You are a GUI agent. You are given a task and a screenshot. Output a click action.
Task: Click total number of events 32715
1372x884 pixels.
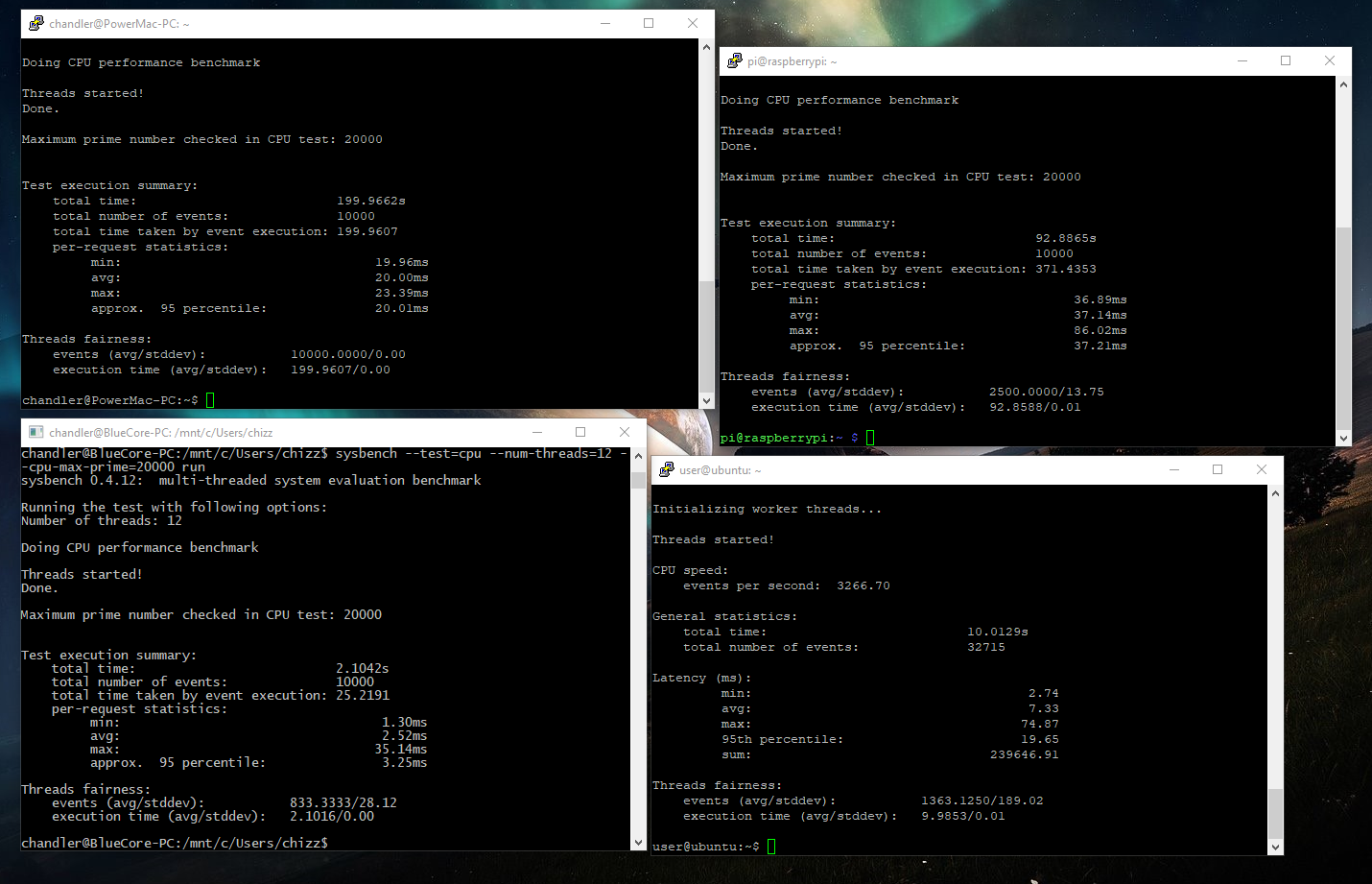[986, 647]
